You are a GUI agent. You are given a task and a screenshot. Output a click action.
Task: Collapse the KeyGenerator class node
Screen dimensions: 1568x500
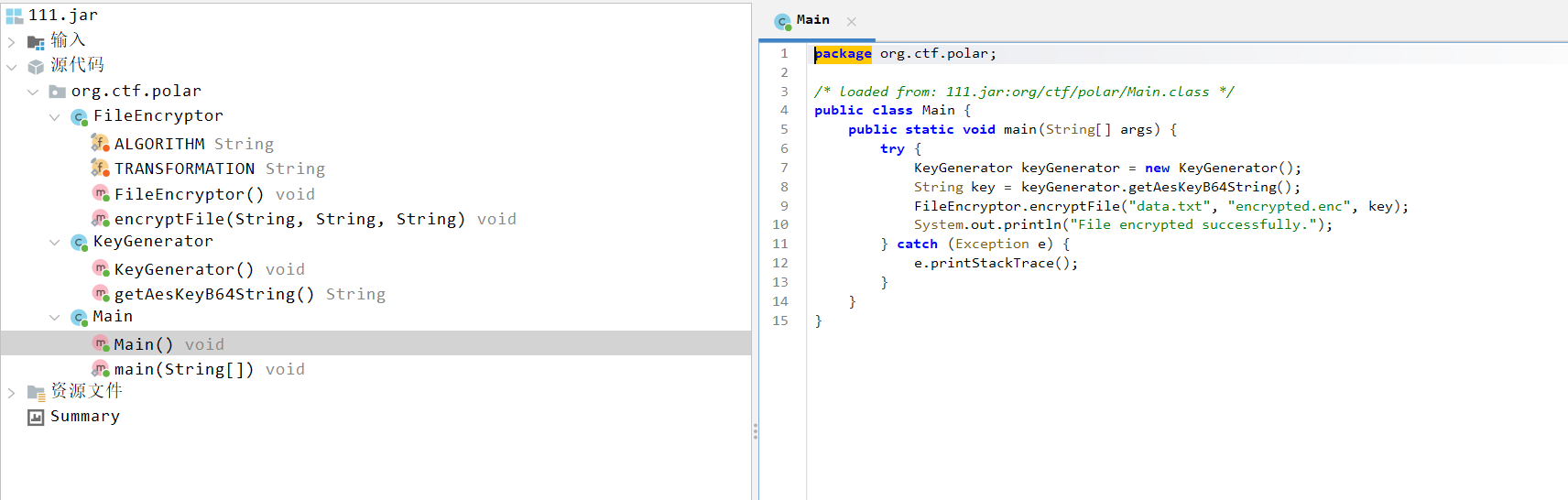pyautogui.click(x=55, y=243)
